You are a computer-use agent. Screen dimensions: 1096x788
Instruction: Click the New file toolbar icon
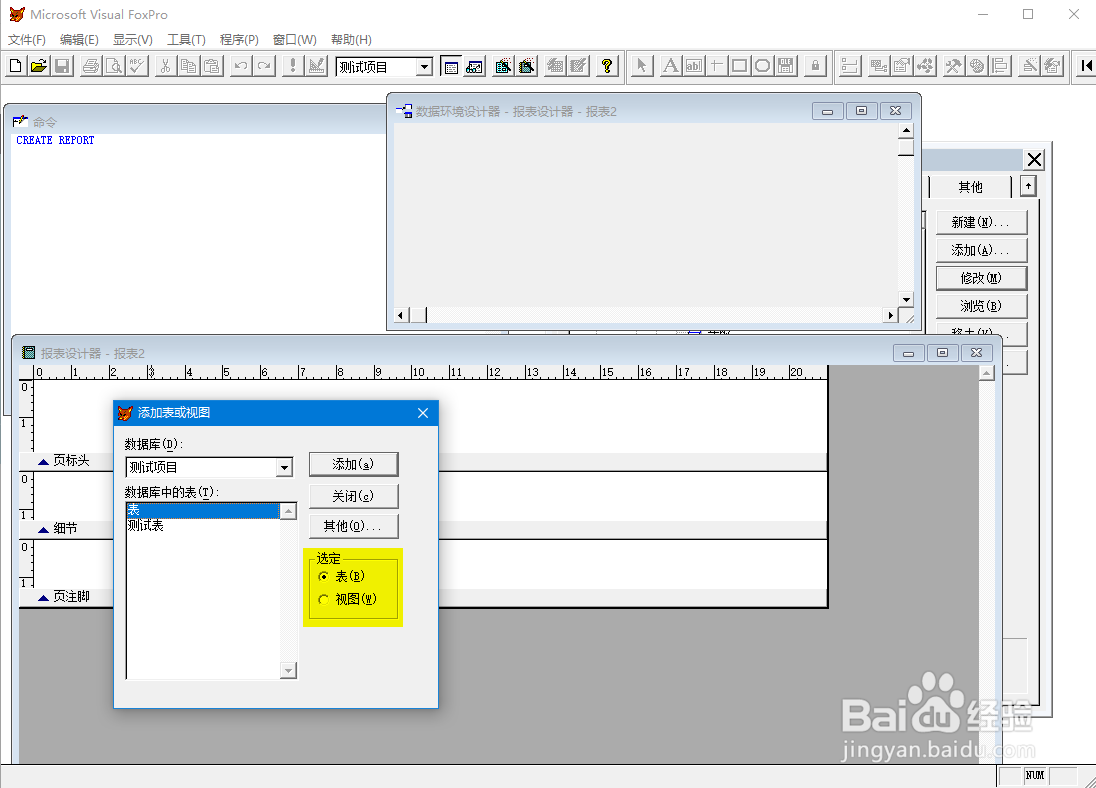coord(15,66)
